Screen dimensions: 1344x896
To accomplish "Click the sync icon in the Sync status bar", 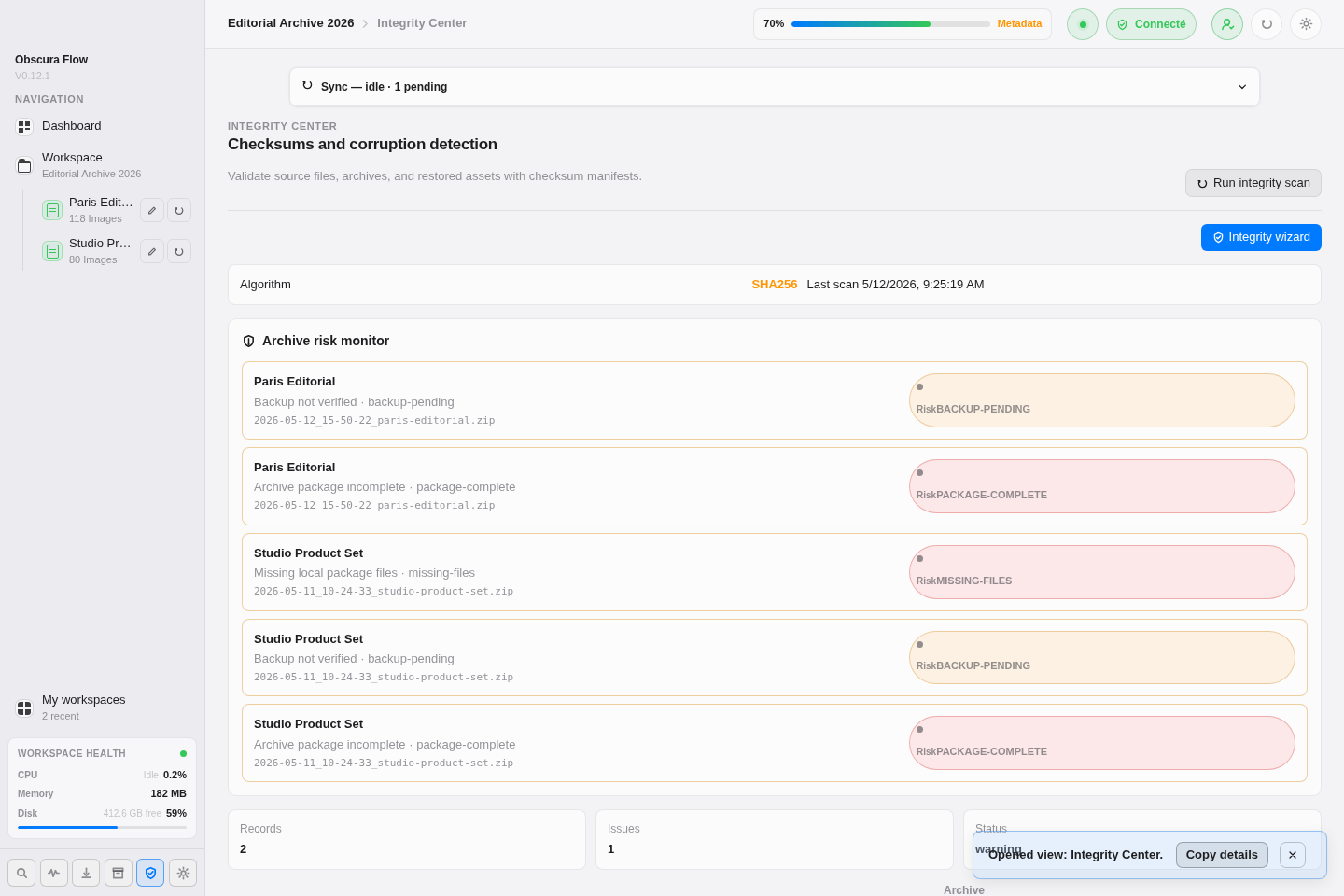I will 308,85.
